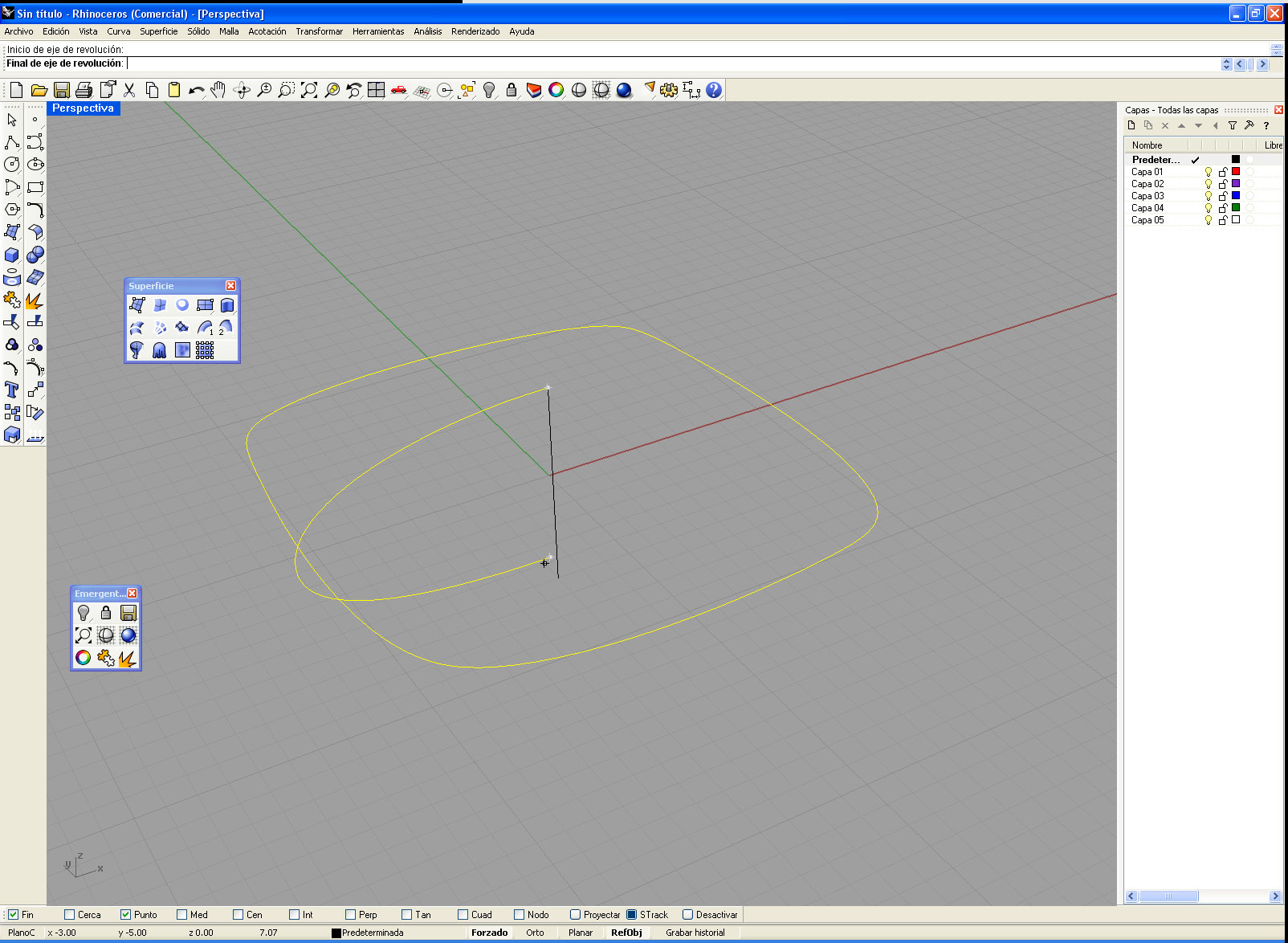This screenshot has width=1288, height=943.
Task: Click the open folder toolbar icon
Action: (x=39, y=90)
